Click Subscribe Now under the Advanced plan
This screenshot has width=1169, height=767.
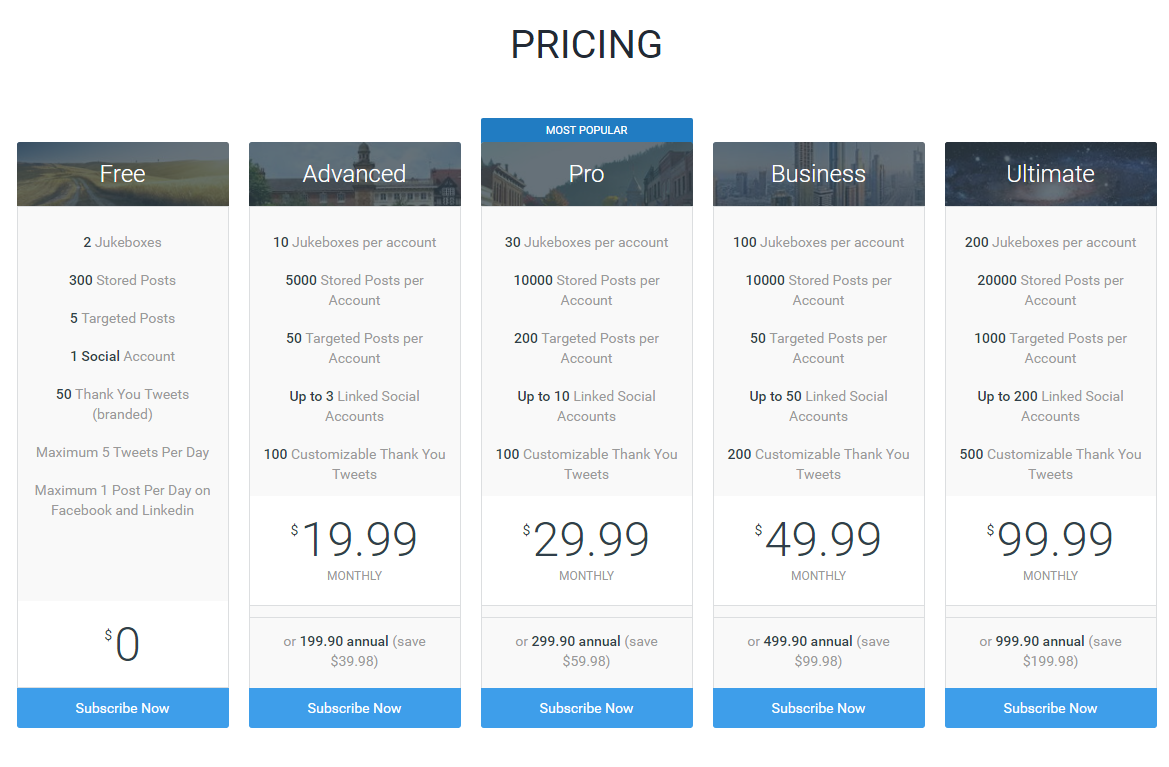354,707
